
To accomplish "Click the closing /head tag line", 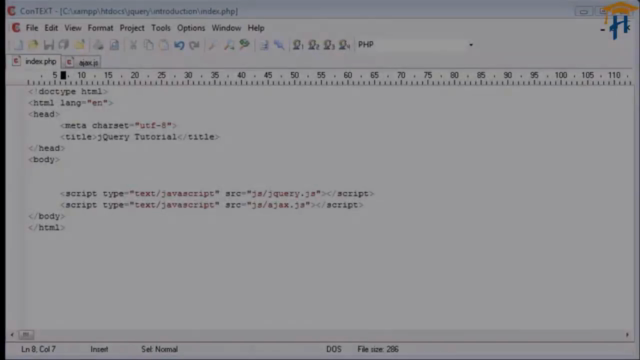I will 47,148.
